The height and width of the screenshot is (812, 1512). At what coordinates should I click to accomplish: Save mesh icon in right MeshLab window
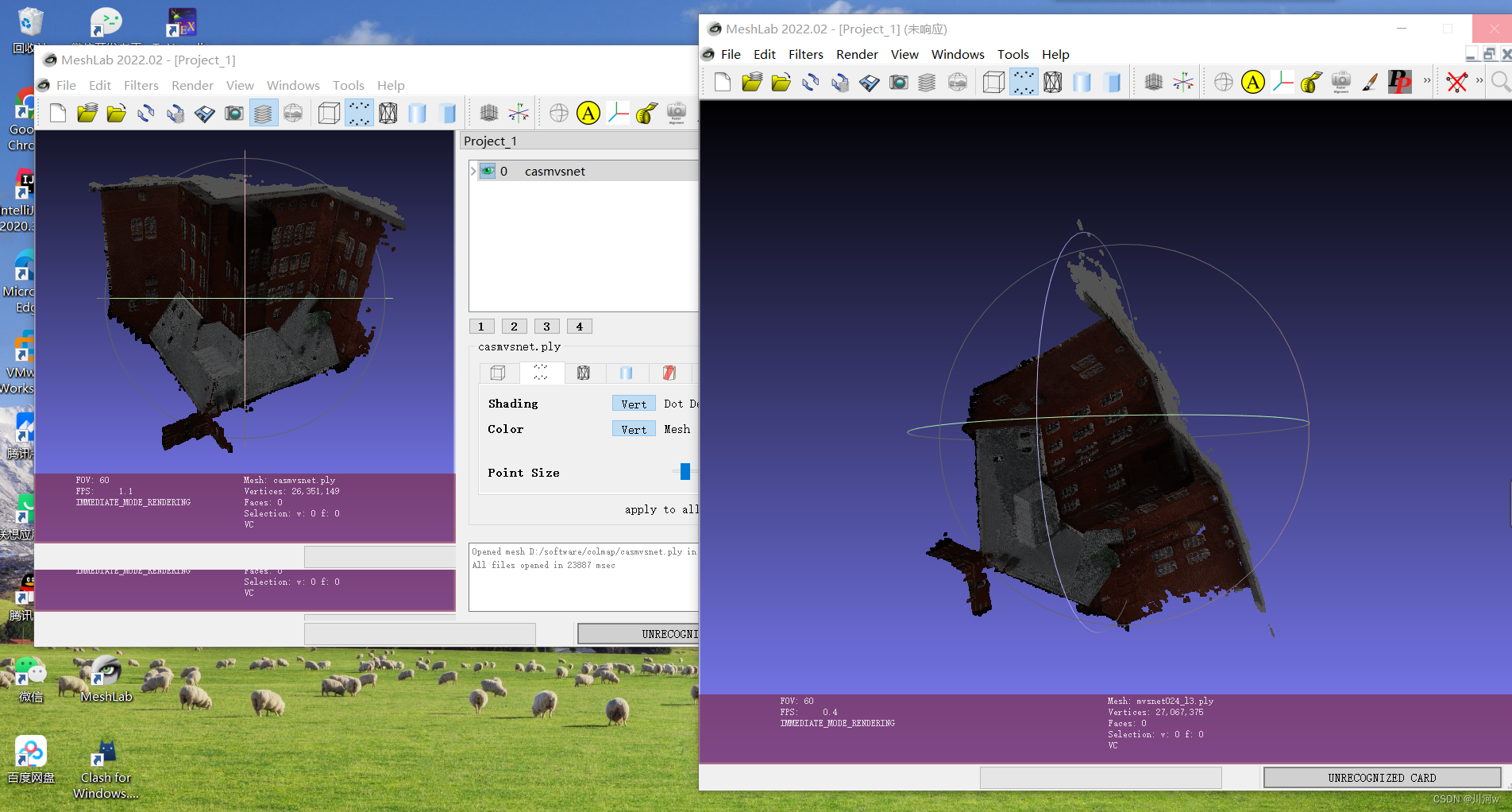pyautogui.click(x=870, y=82)
